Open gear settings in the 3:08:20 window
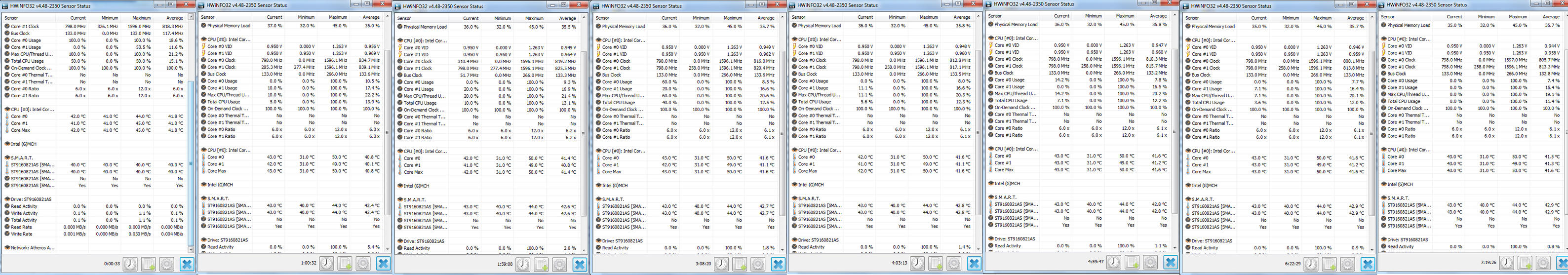This screenshot has height=275, width=1568. (758, 264)
